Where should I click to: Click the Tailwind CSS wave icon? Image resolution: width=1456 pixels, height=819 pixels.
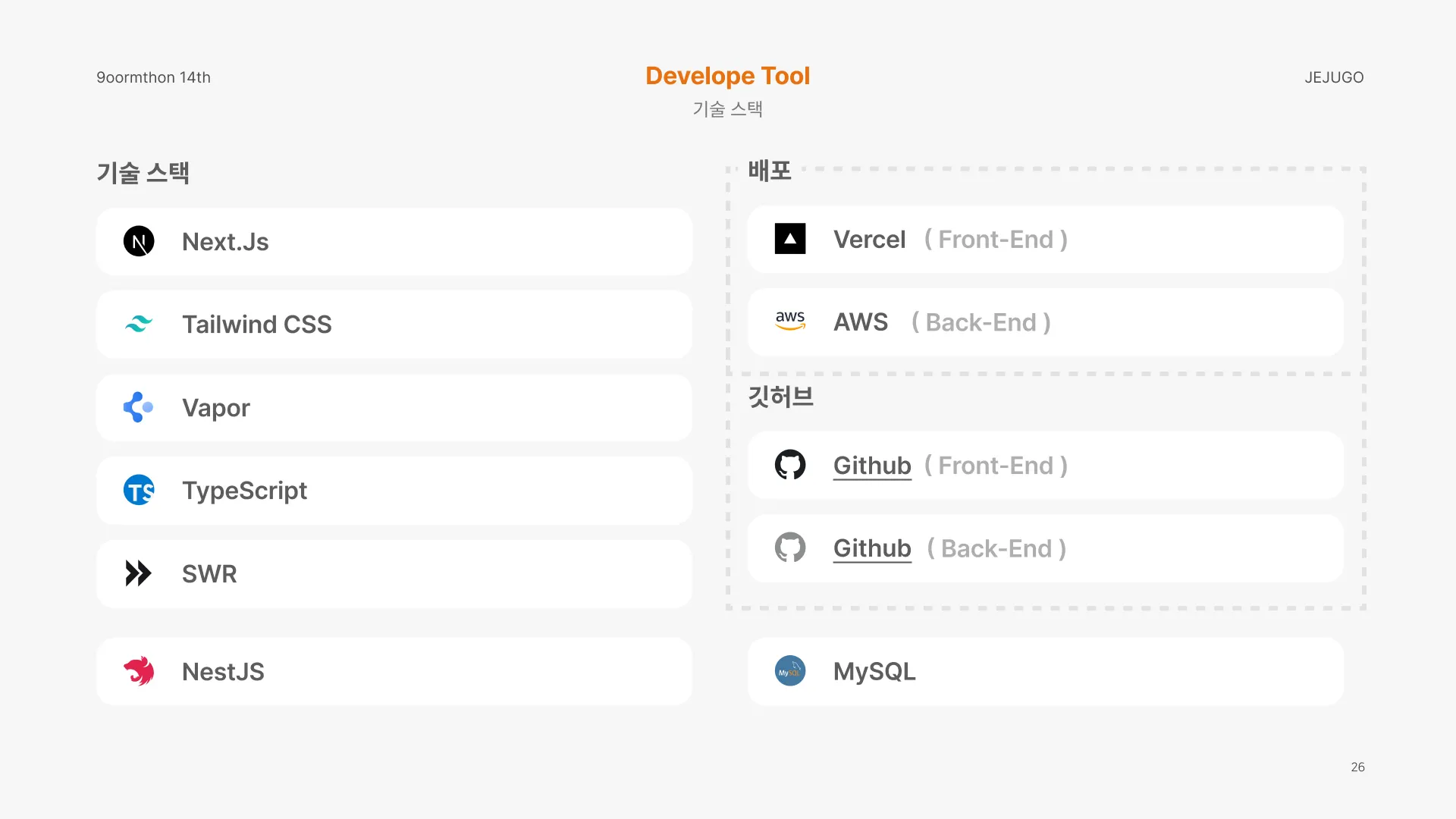pyautogui.click(x=139, y=325)
